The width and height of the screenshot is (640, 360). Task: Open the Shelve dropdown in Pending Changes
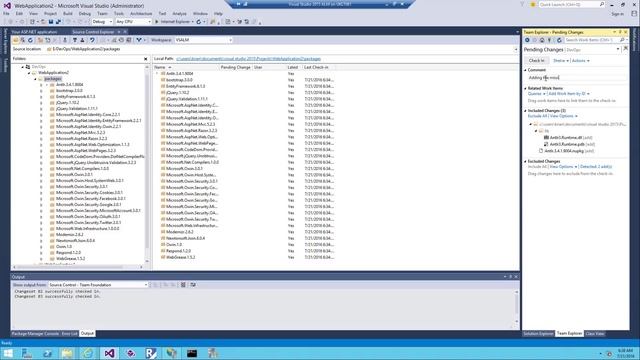[x=561, y=60]
